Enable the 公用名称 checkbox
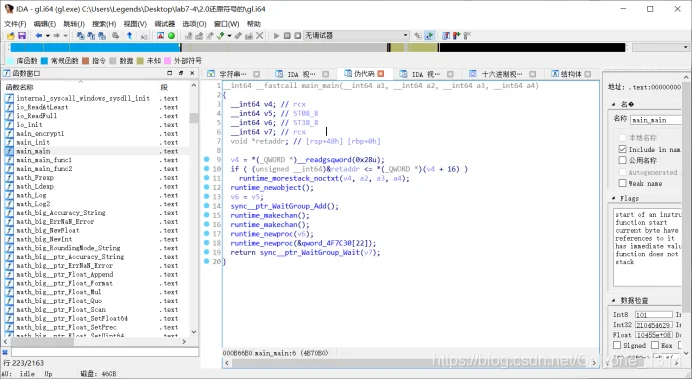This screenshot has width=692, height=379. coord(623,160)
